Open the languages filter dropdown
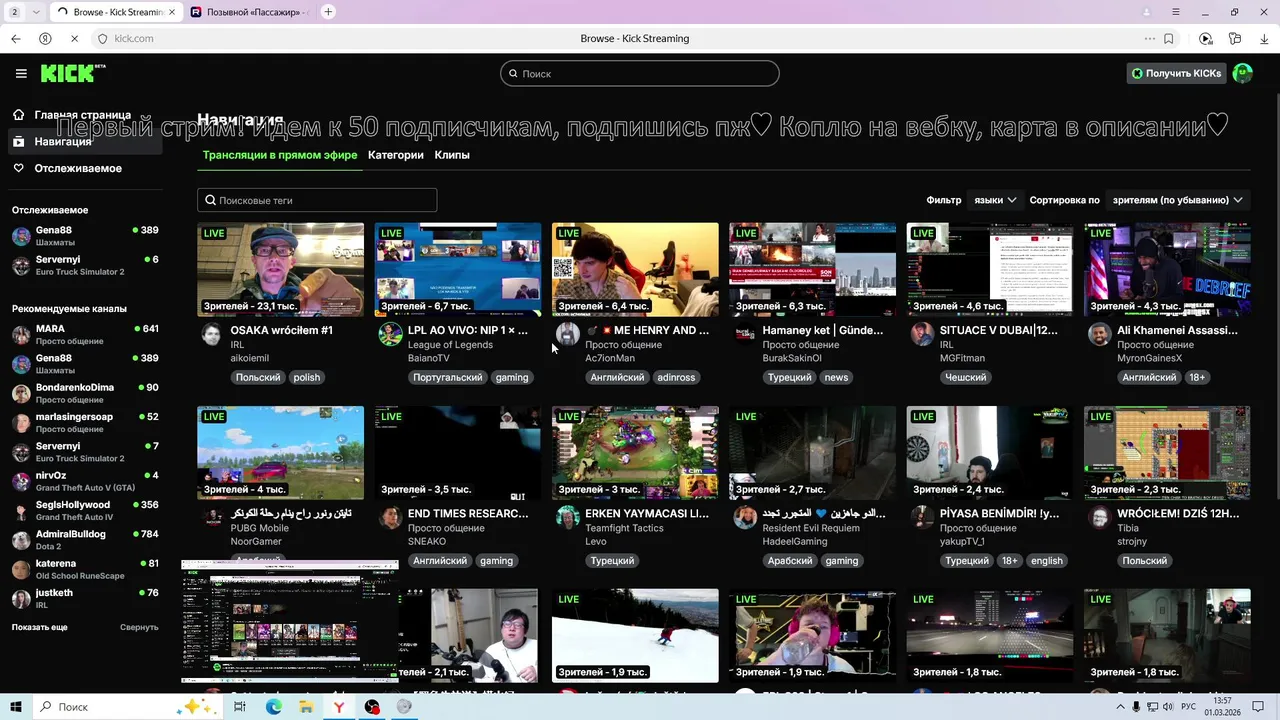Viewport: 1280px width, 720px height. (995, 200)
